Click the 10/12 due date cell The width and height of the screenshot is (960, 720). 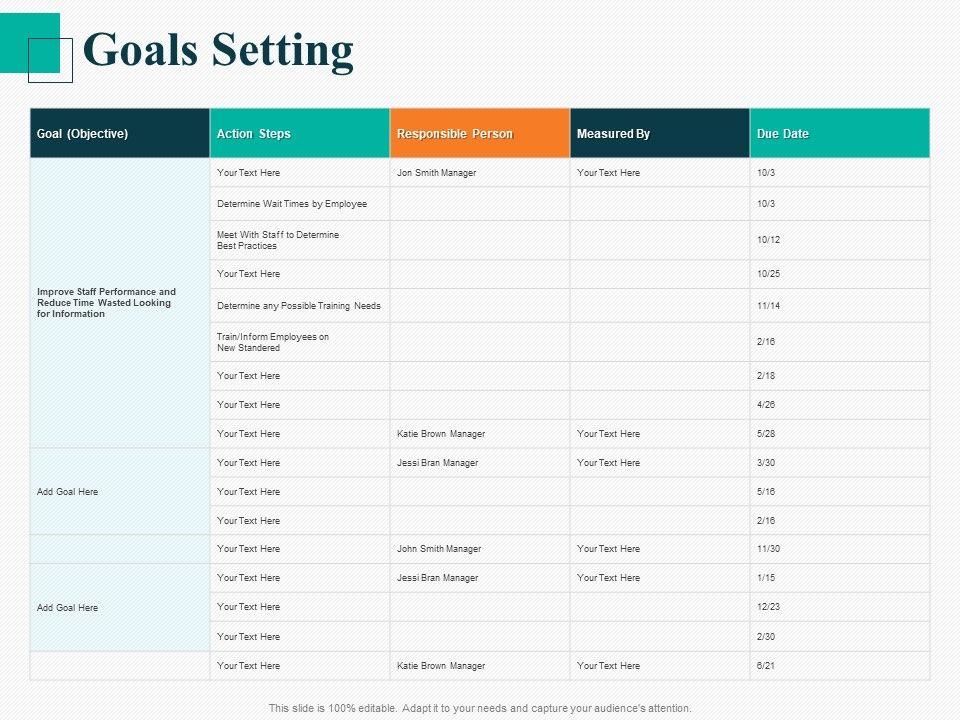click(768, 240)
